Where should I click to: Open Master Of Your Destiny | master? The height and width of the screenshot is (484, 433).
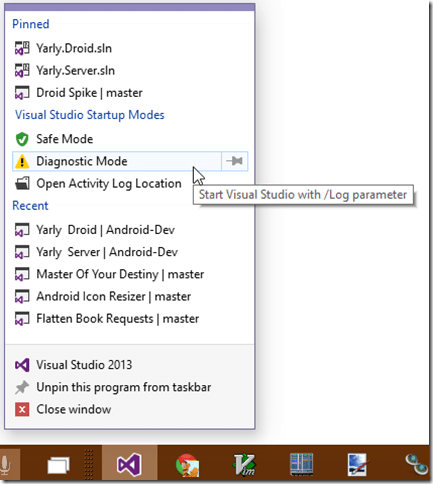pyautogui.click(x=130, y=274)
